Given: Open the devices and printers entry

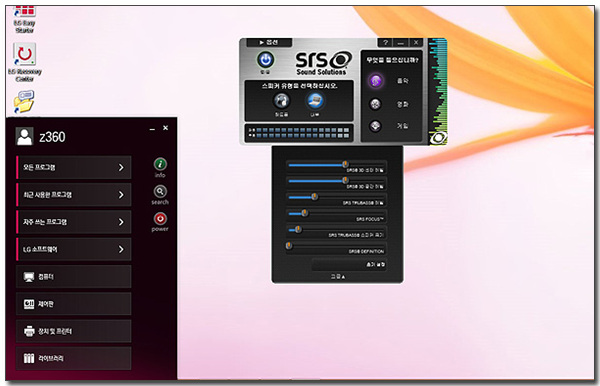Looking at the screenshot, I should coord(74,331).
